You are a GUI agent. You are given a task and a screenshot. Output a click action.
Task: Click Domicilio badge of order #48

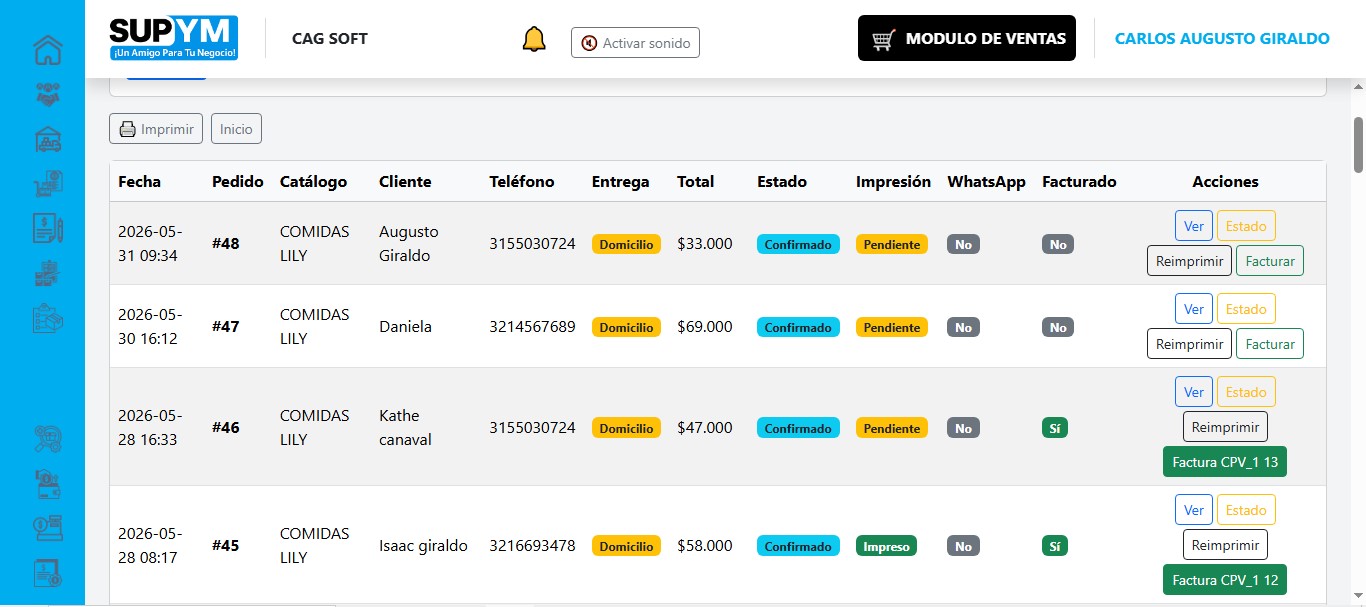626,244
